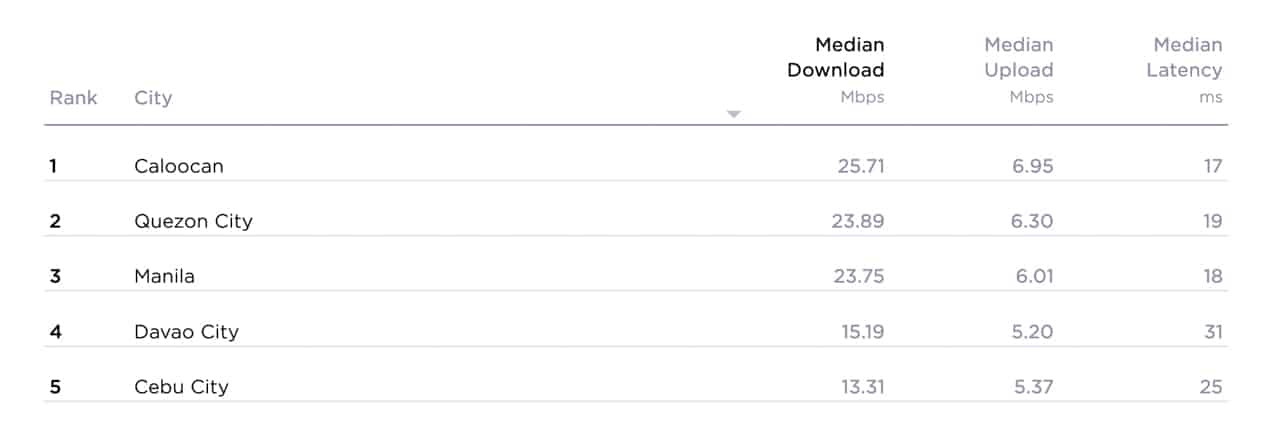Click Cebu City's 5.37 upload value
The image size is (1280, 439).
[1033, 386]
